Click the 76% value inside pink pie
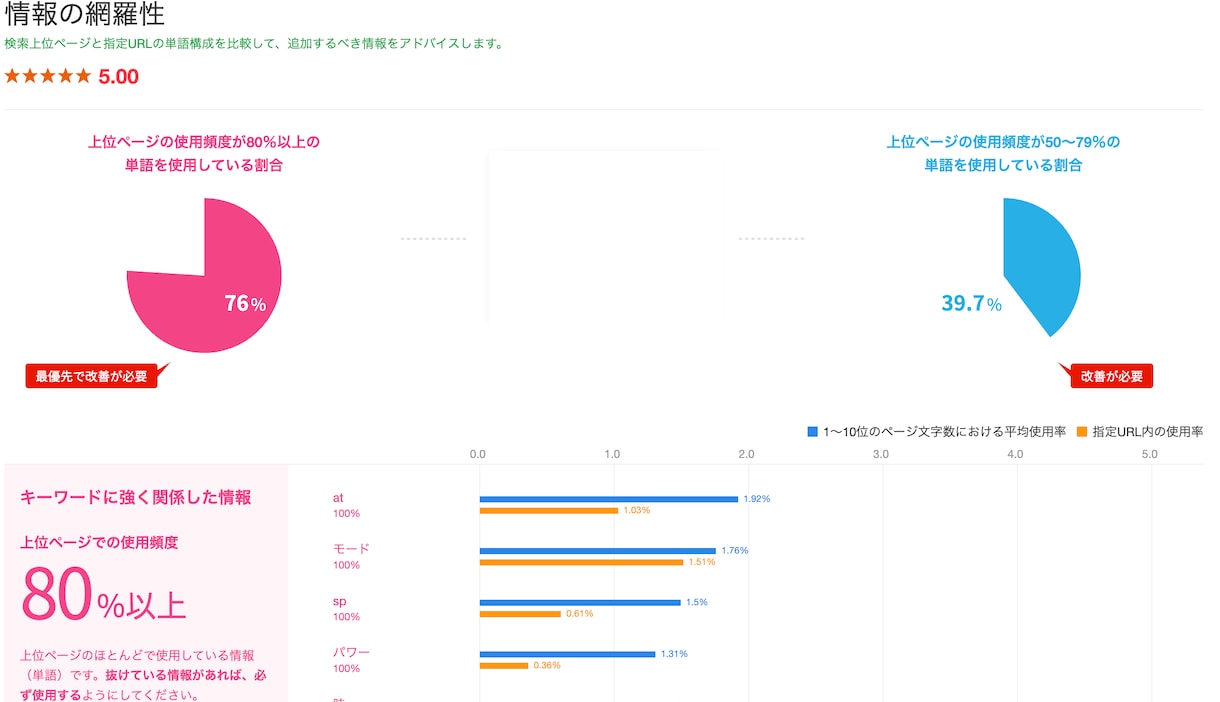The width and height of the screenshot is (1220, 702). click(245, 304)
